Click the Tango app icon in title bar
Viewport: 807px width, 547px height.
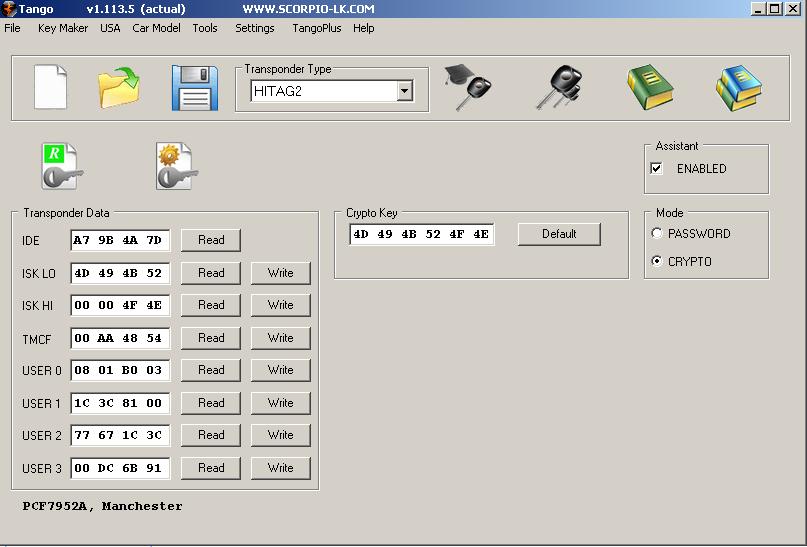tap(9, 9)
